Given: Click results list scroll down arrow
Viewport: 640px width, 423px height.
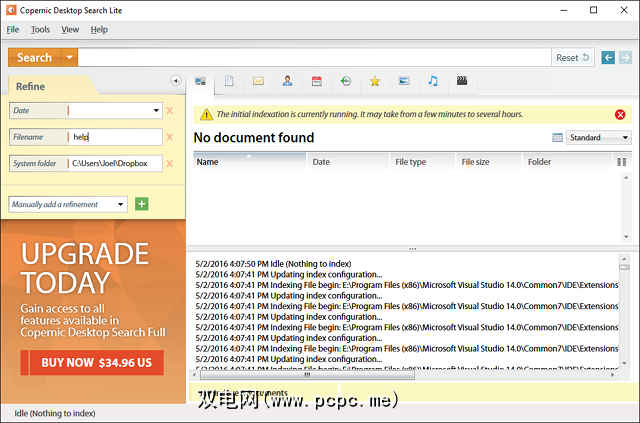Looking at the screenshot, I should coord(626,237).
